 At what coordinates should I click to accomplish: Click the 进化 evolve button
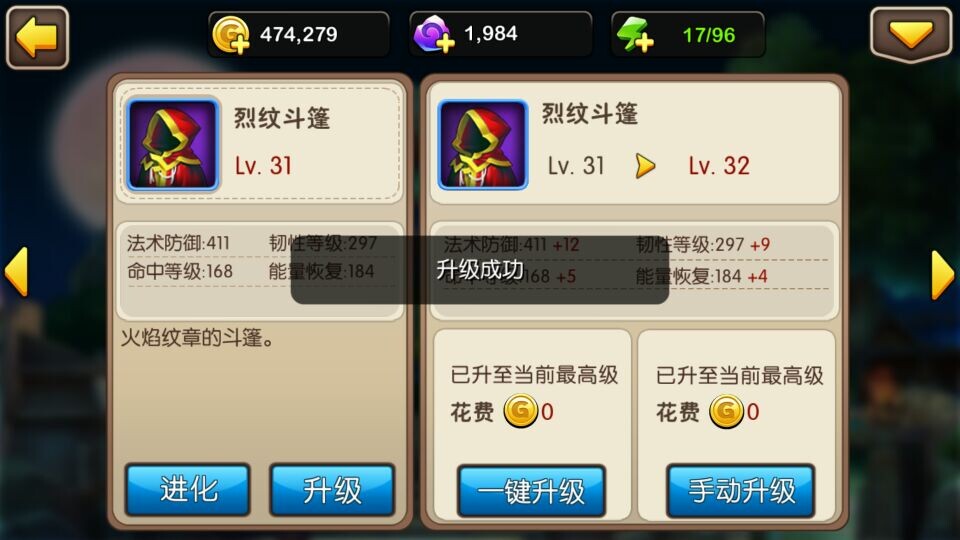coord(188,490)
